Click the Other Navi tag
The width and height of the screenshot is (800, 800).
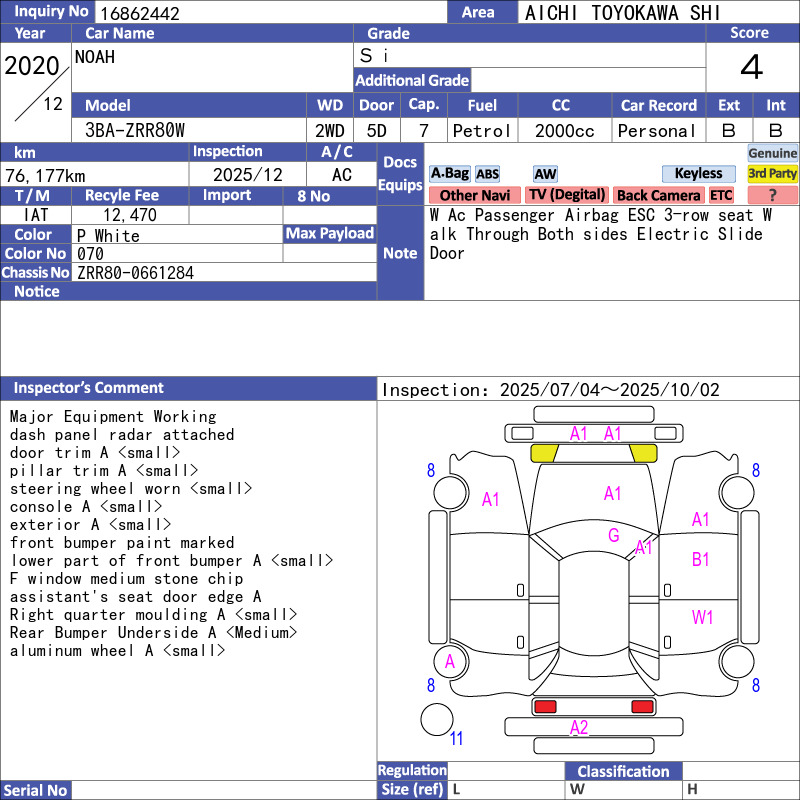tap(474, 195)
